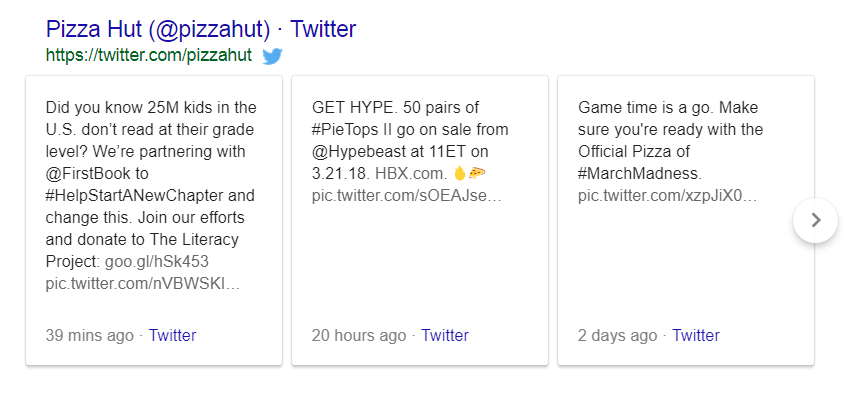Open the goo.gl/hSk453 link in first tweet
Viewport: 855px width, 397px height.
coord(157,262)
